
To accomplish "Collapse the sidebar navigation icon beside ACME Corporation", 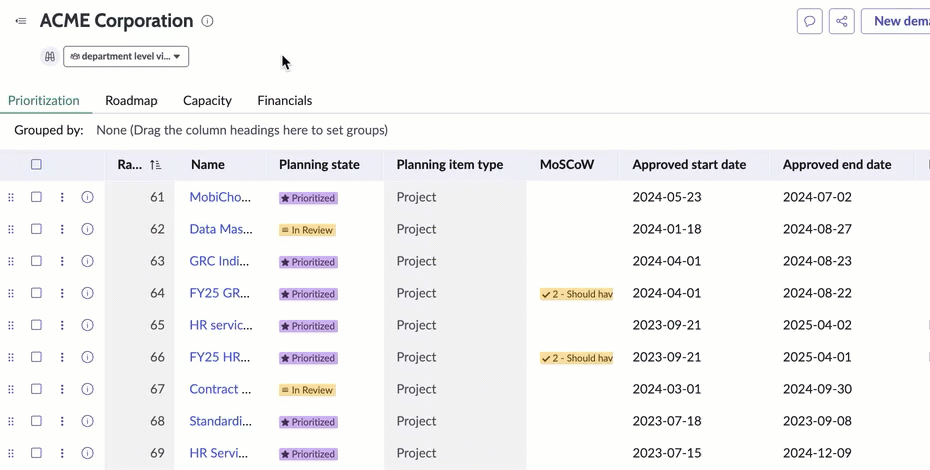I will click(x=21, y=21).
